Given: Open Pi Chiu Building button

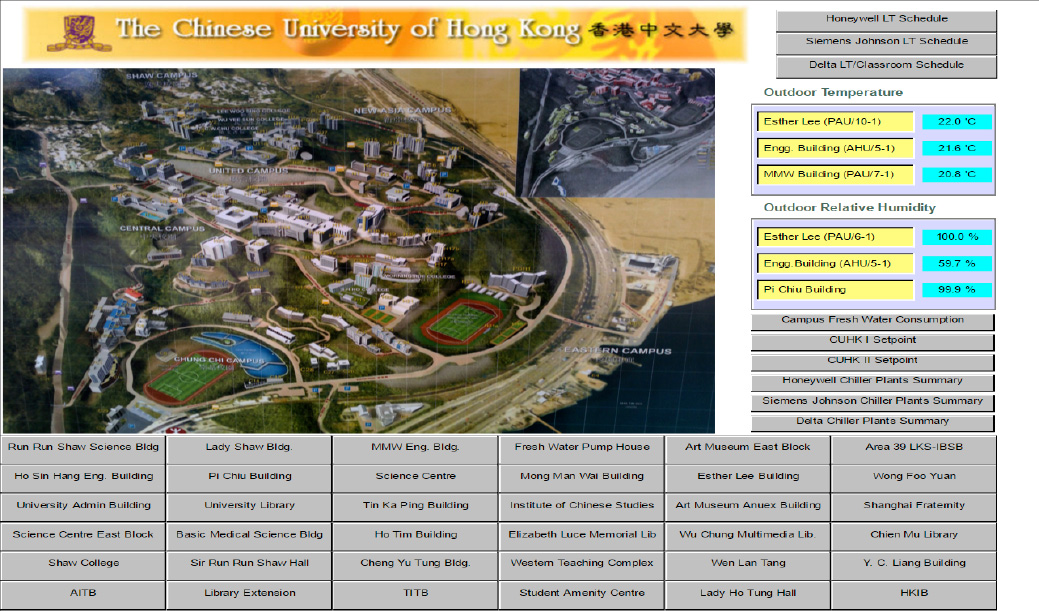Looking at the screenshot, I should (x=249, y=478).
